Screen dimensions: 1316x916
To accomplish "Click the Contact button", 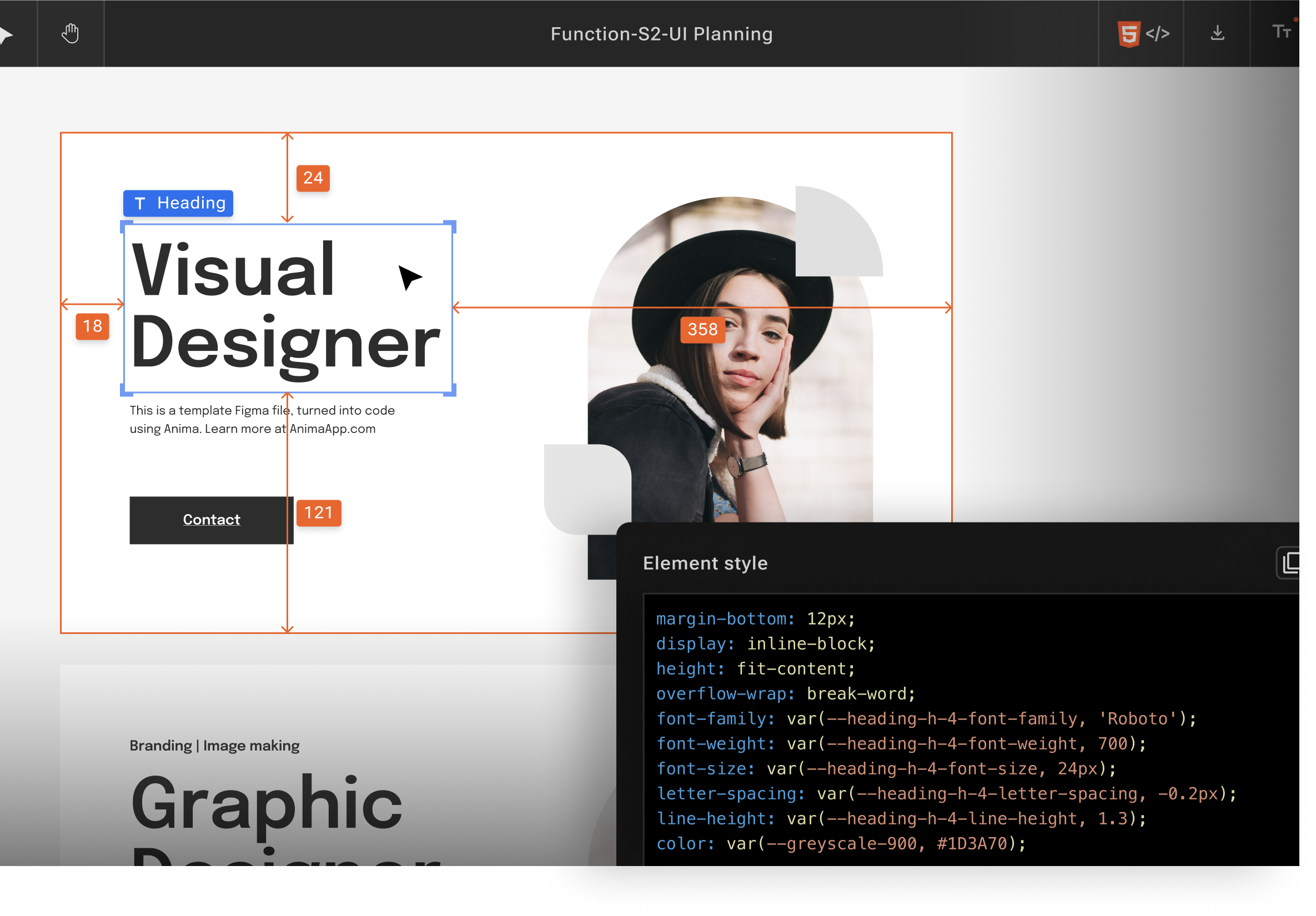I will pyautogui.click(x=211, y=519).
